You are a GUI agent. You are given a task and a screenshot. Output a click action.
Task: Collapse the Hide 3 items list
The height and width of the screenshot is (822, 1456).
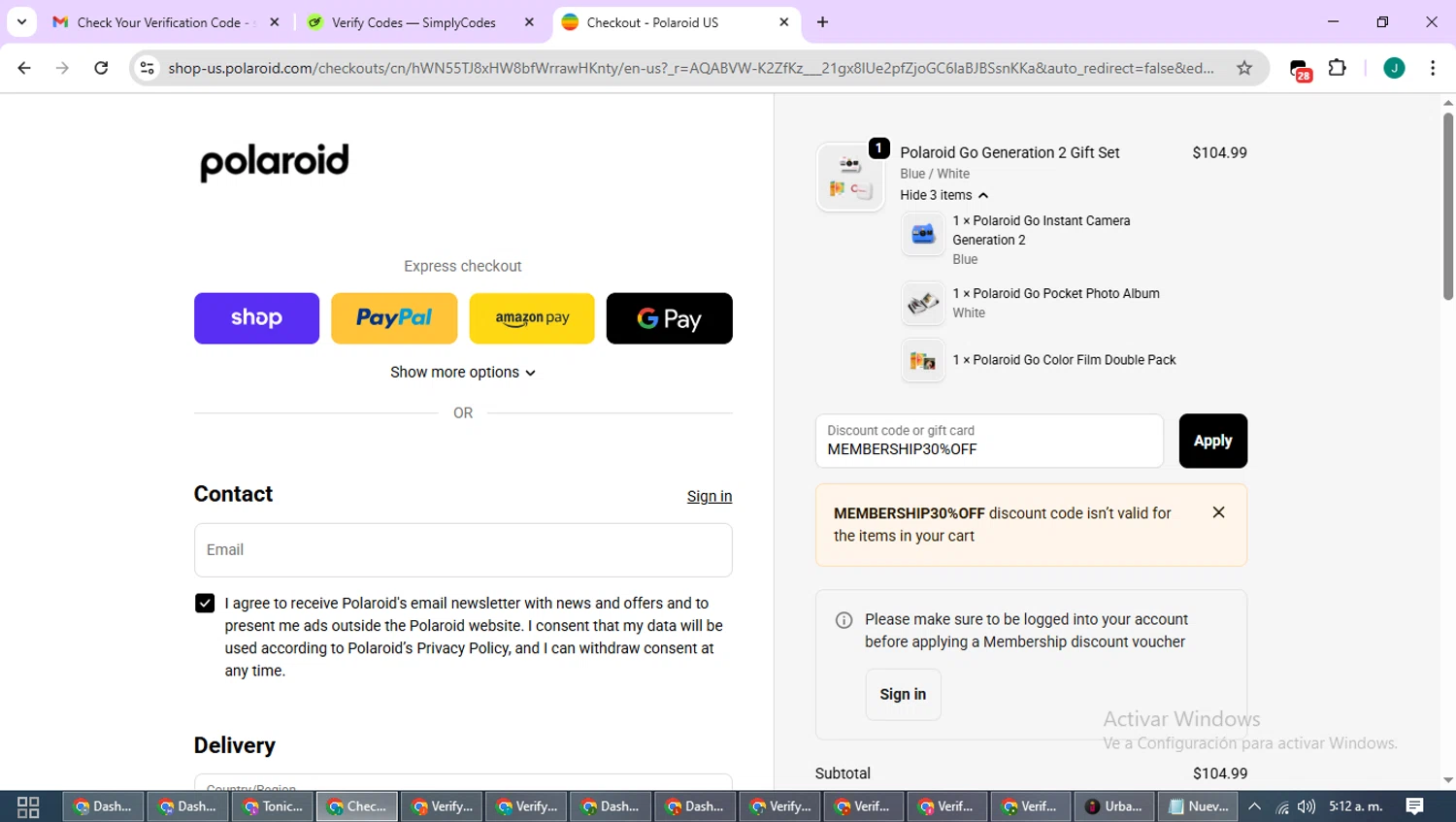943,195
